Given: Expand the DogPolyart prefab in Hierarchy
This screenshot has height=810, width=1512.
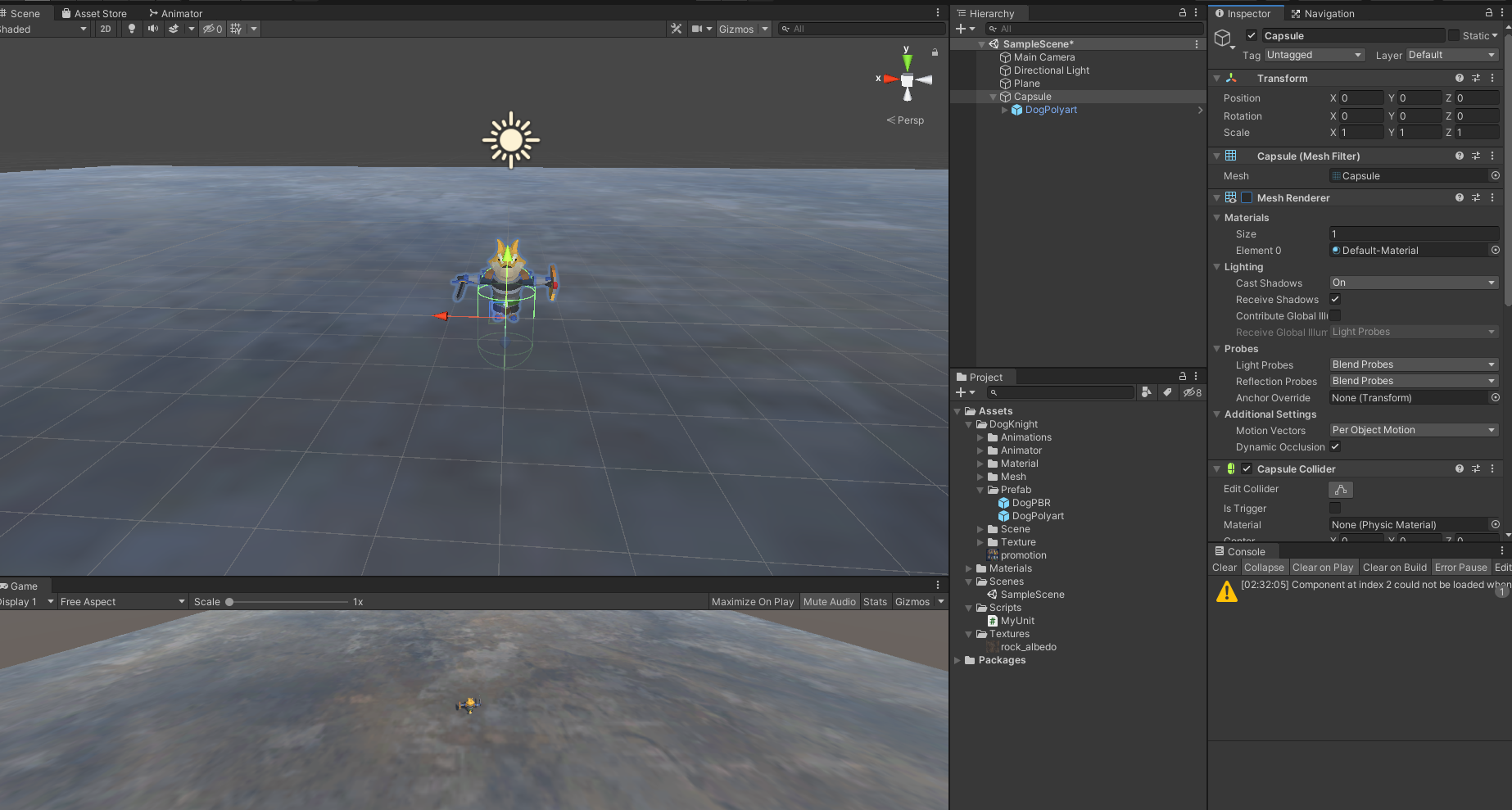Looking at the screenshot, I should click(x=1005, y=110).
